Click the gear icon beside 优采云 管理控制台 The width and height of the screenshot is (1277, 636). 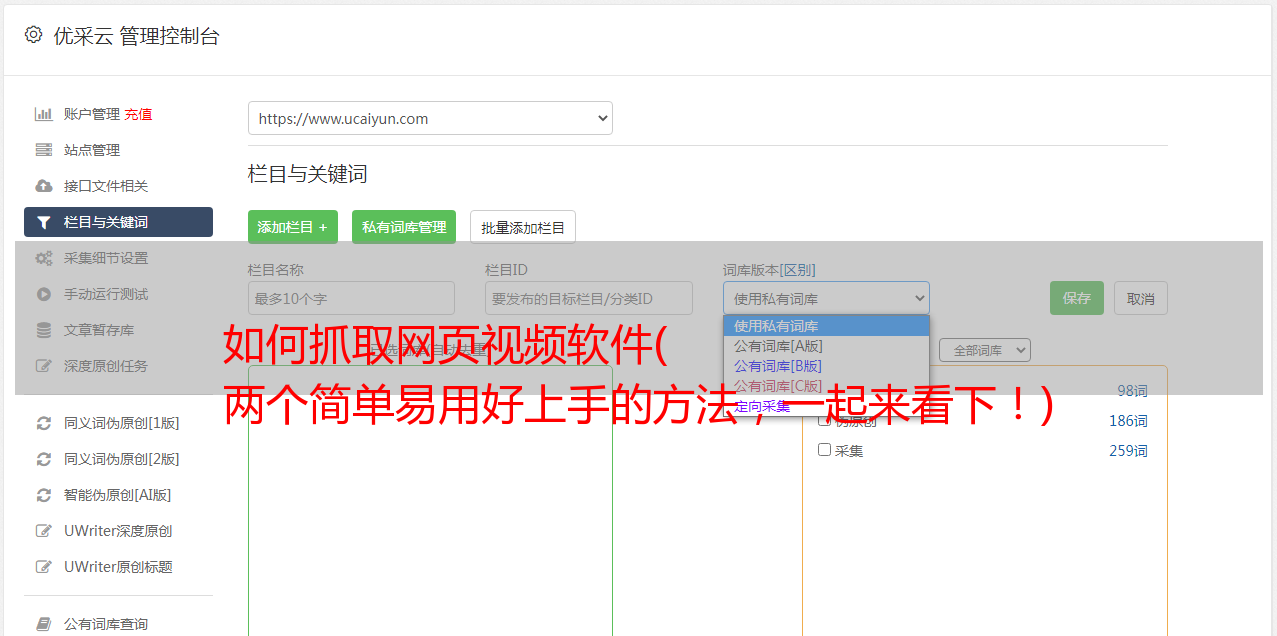click(33, 35)
